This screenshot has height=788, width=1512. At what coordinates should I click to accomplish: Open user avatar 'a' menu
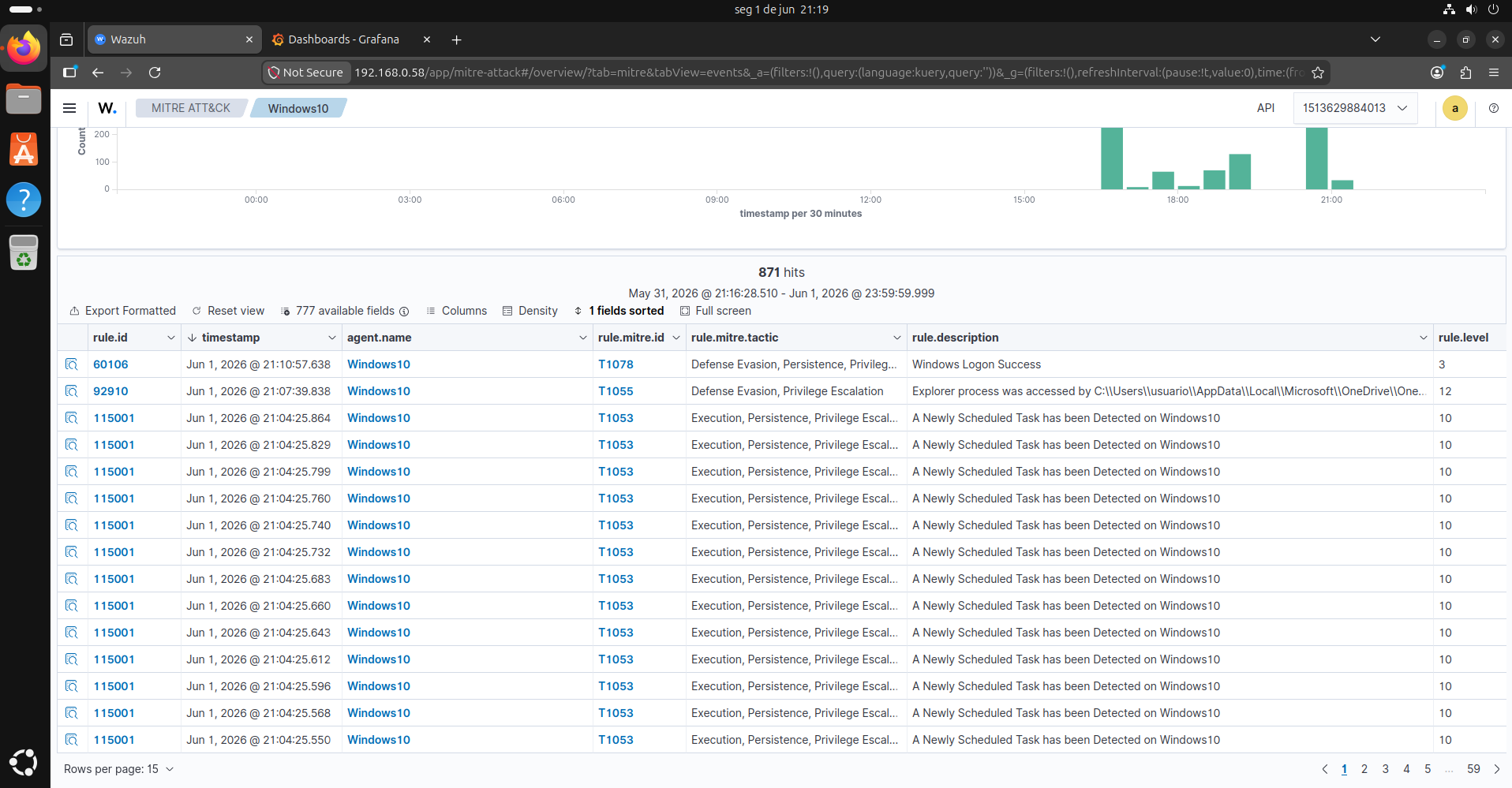click(x=1454, y=108)
